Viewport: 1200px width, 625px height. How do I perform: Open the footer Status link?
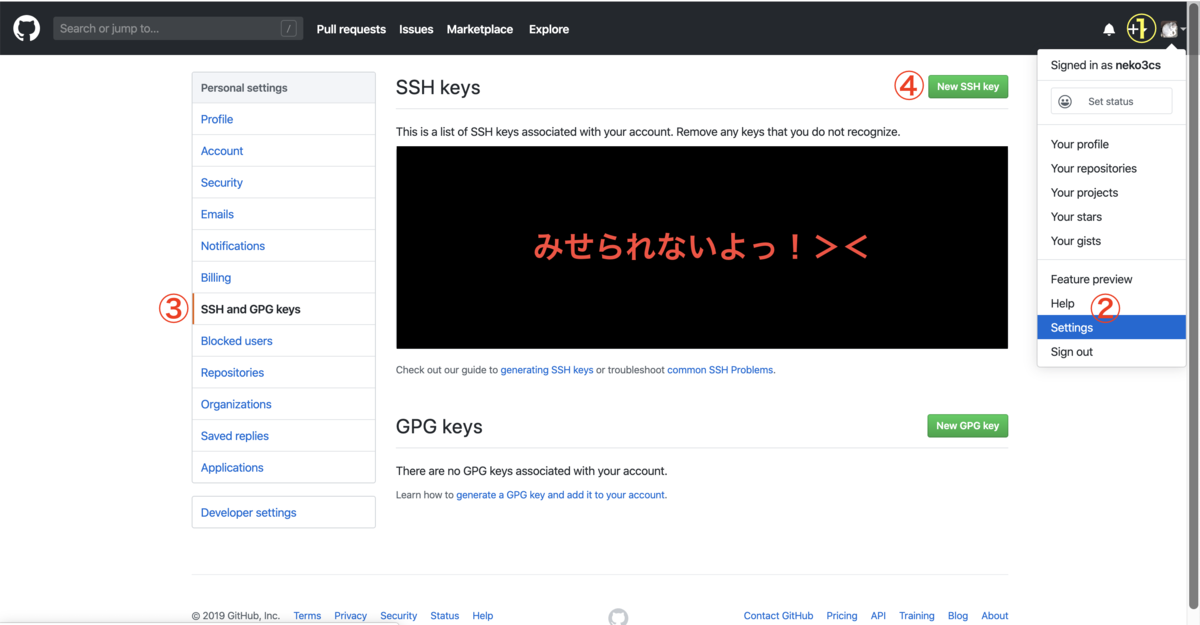444,616
